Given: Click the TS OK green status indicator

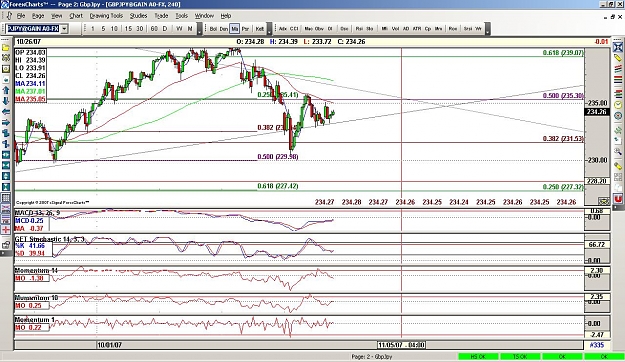Looking at the screenshot, I should [520, 356].
